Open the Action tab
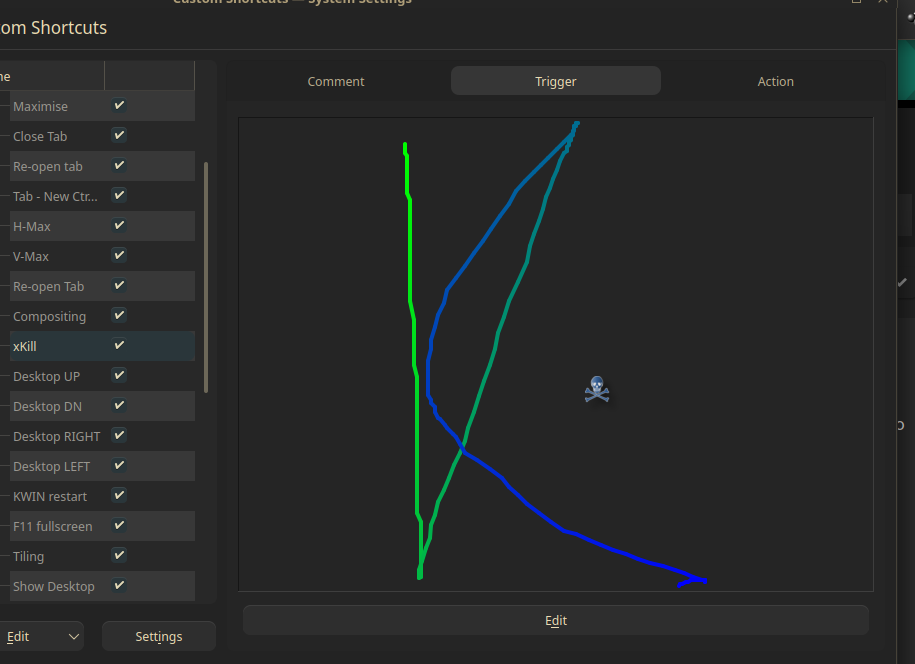This screenshot has width=915, height=664. 775,81
